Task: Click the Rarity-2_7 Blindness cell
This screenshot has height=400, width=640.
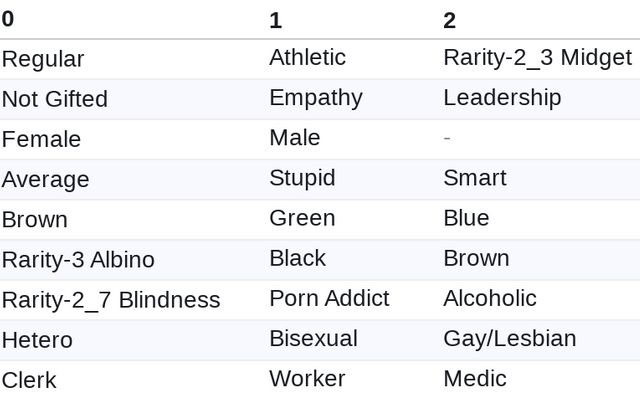Action: tap(111, 300)
